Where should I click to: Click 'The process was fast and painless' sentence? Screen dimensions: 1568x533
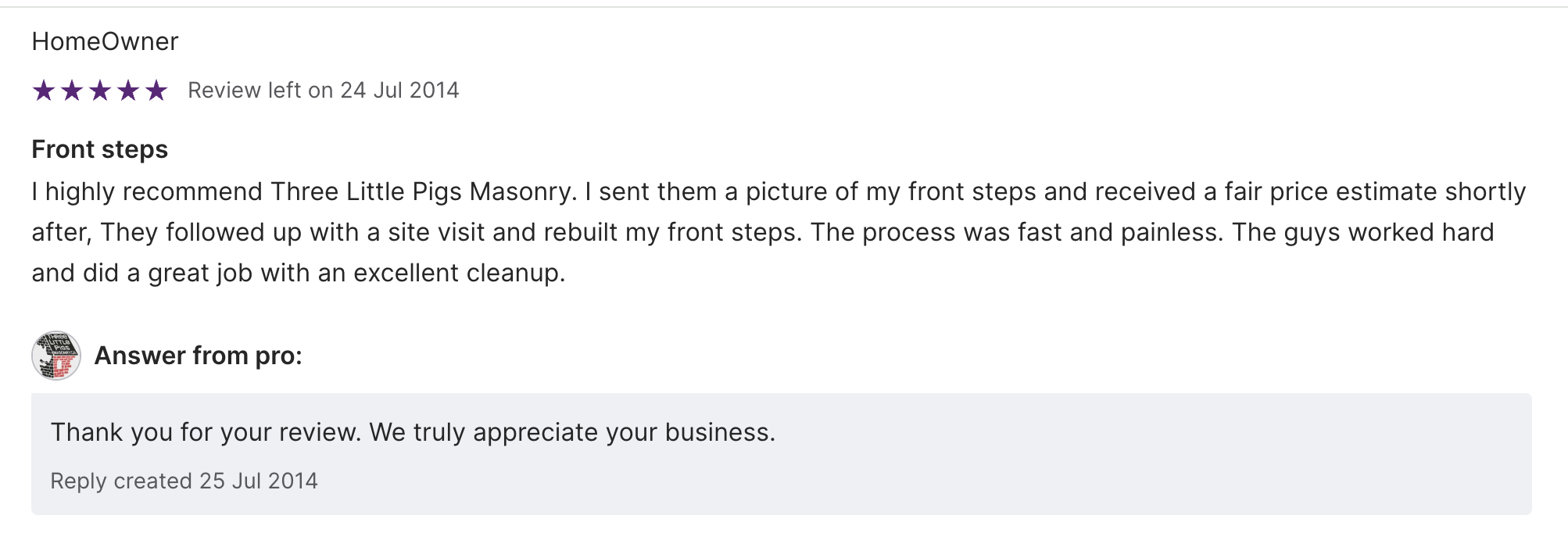pos(1016,233)
